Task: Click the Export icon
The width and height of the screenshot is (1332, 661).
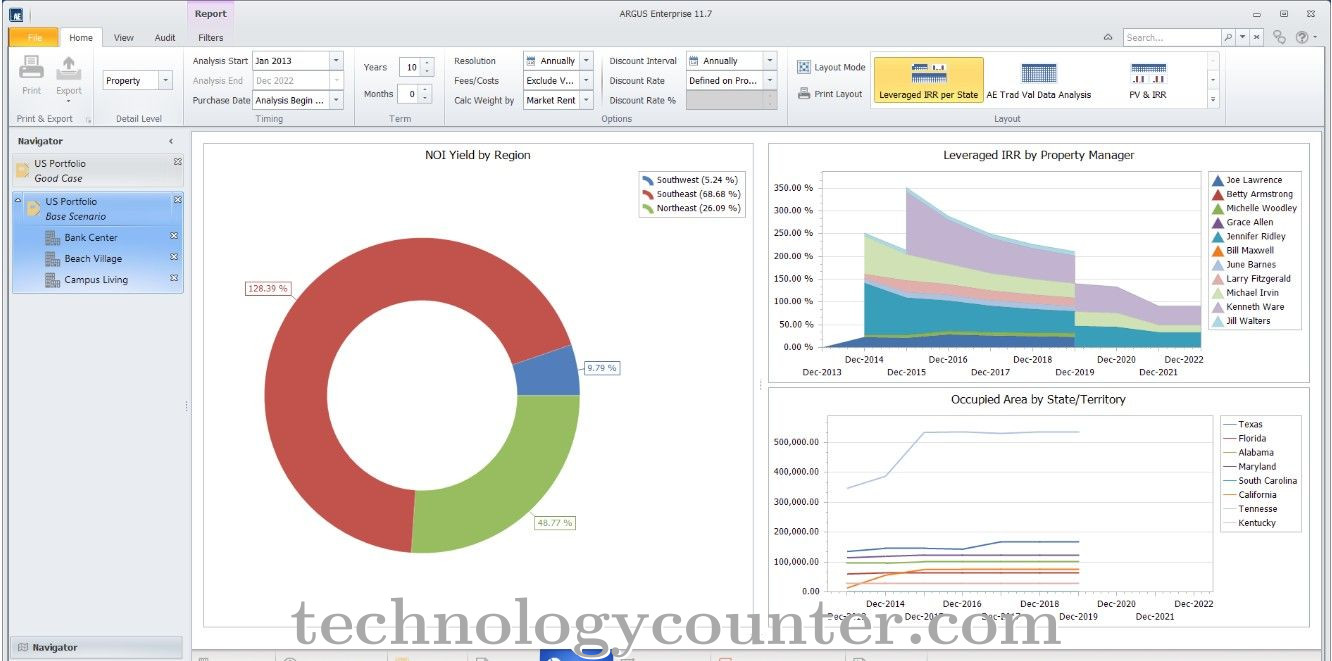Action: point(68,69)
